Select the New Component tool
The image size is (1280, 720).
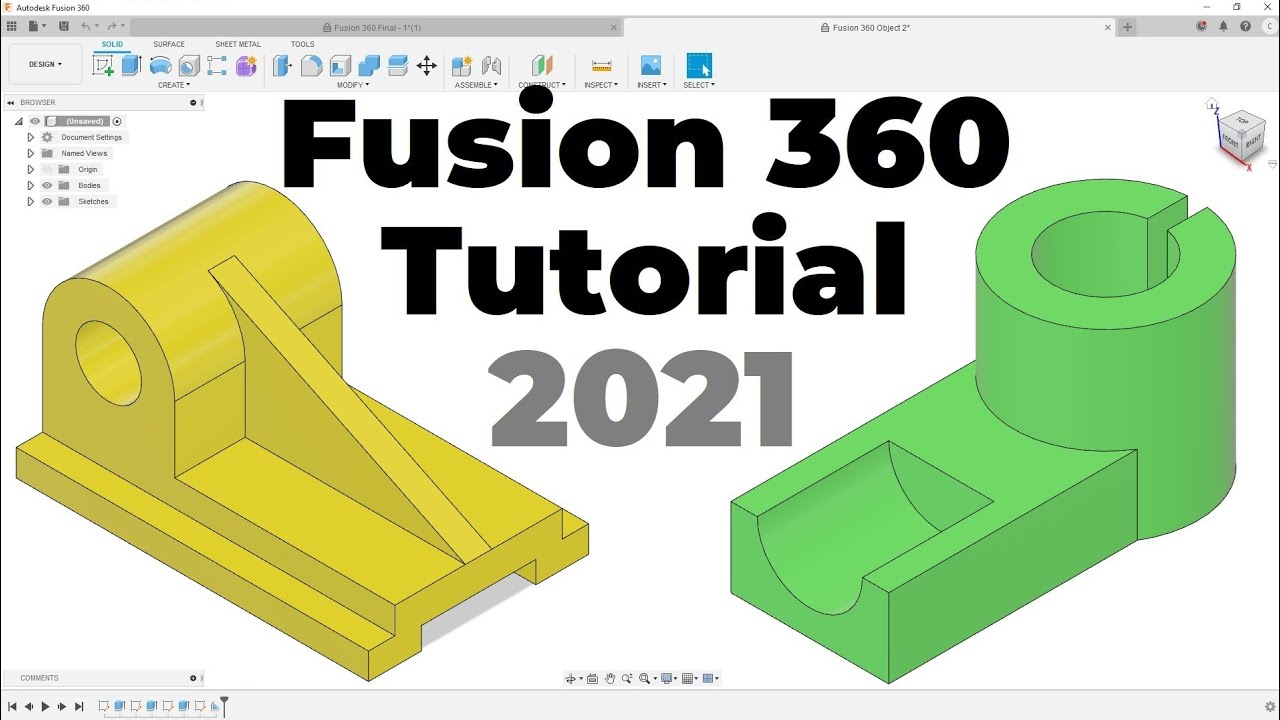[462, 66]
